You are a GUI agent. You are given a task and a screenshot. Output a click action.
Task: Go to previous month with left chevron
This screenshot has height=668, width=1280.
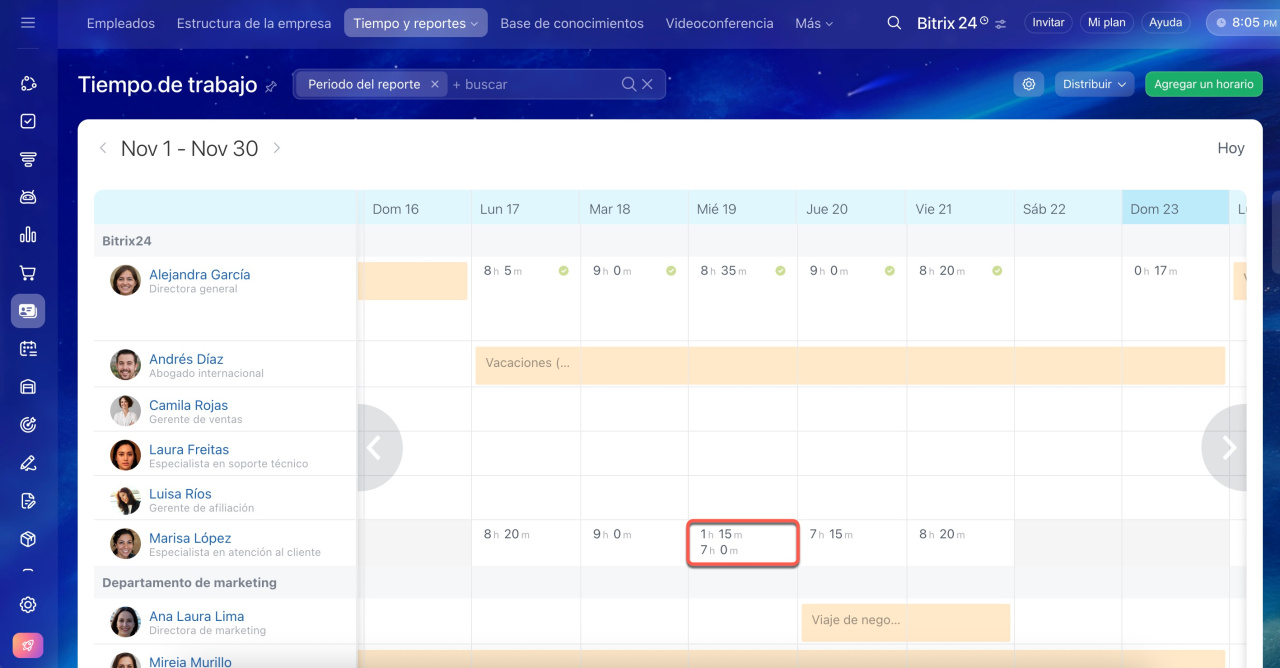[x=103, y=148]
